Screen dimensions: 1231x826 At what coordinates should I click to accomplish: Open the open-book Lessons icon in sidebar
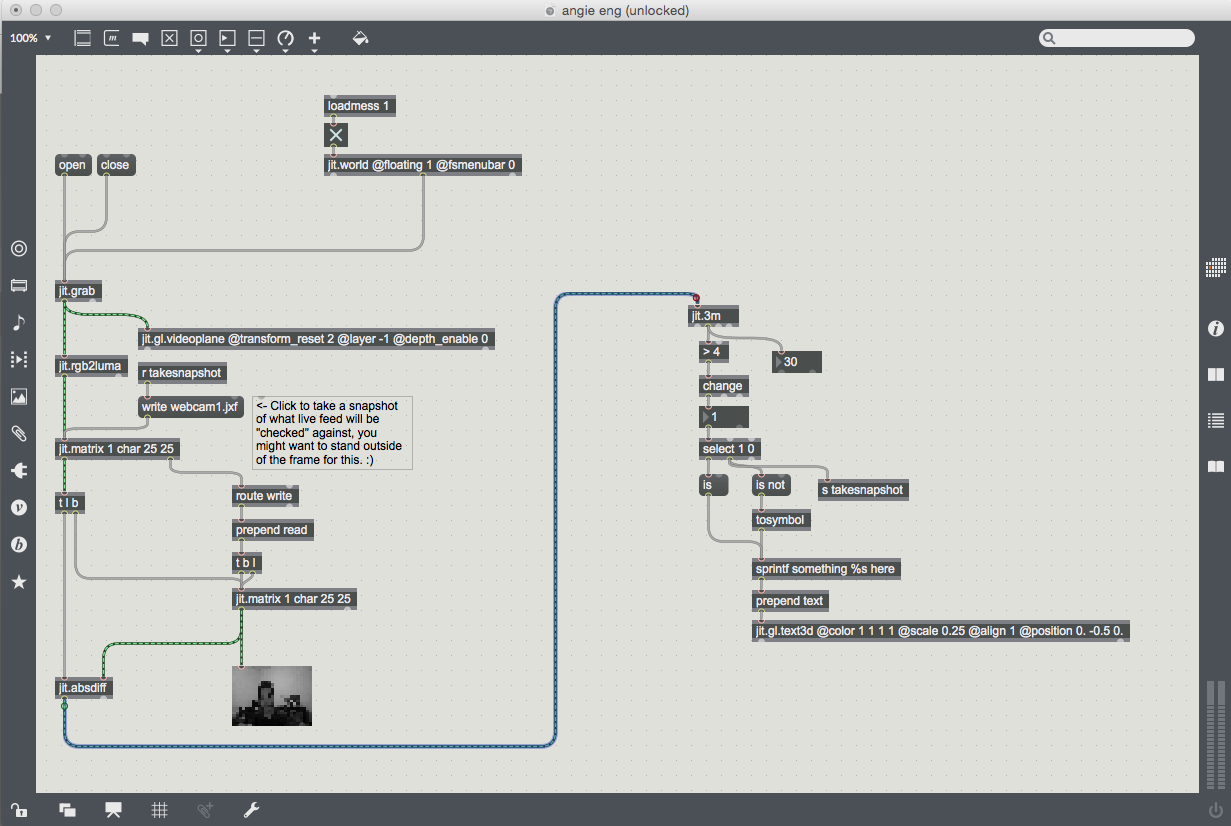[x=1216, y=466]
